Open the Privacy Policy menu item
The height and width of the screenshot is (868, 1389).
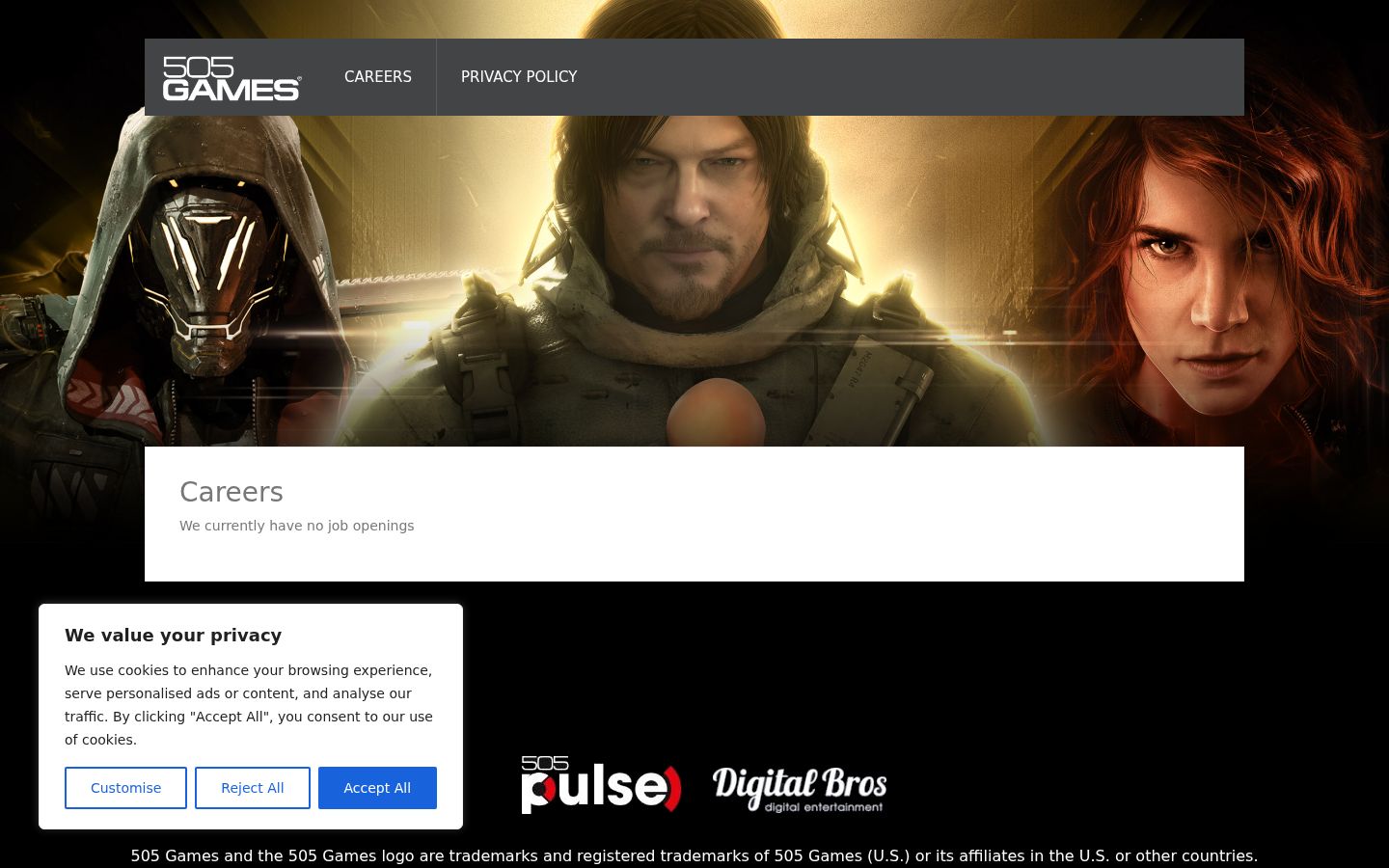point(519,77)
